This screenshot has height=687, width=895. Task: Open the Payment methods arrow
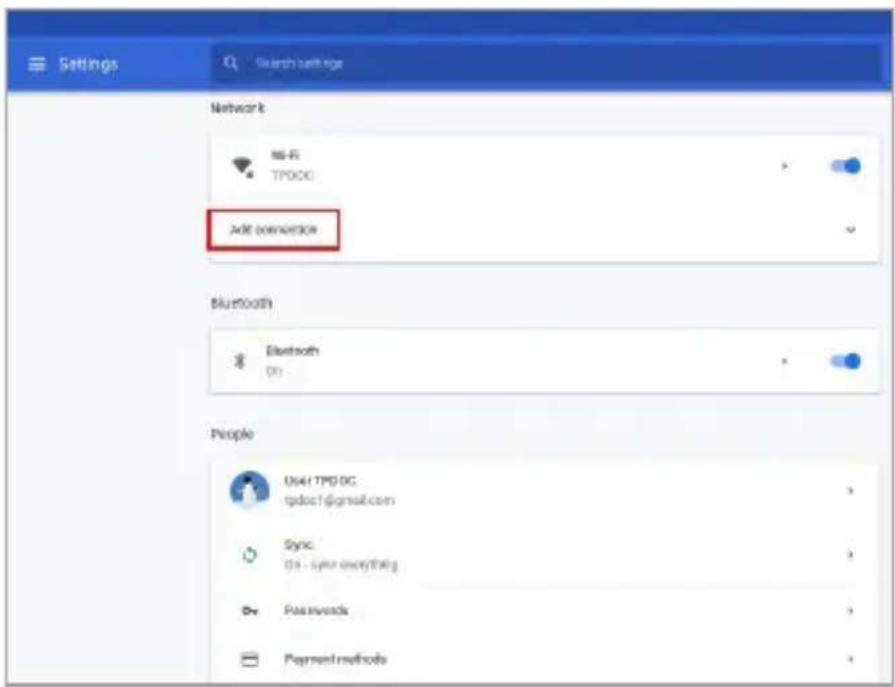pos(850,660)
